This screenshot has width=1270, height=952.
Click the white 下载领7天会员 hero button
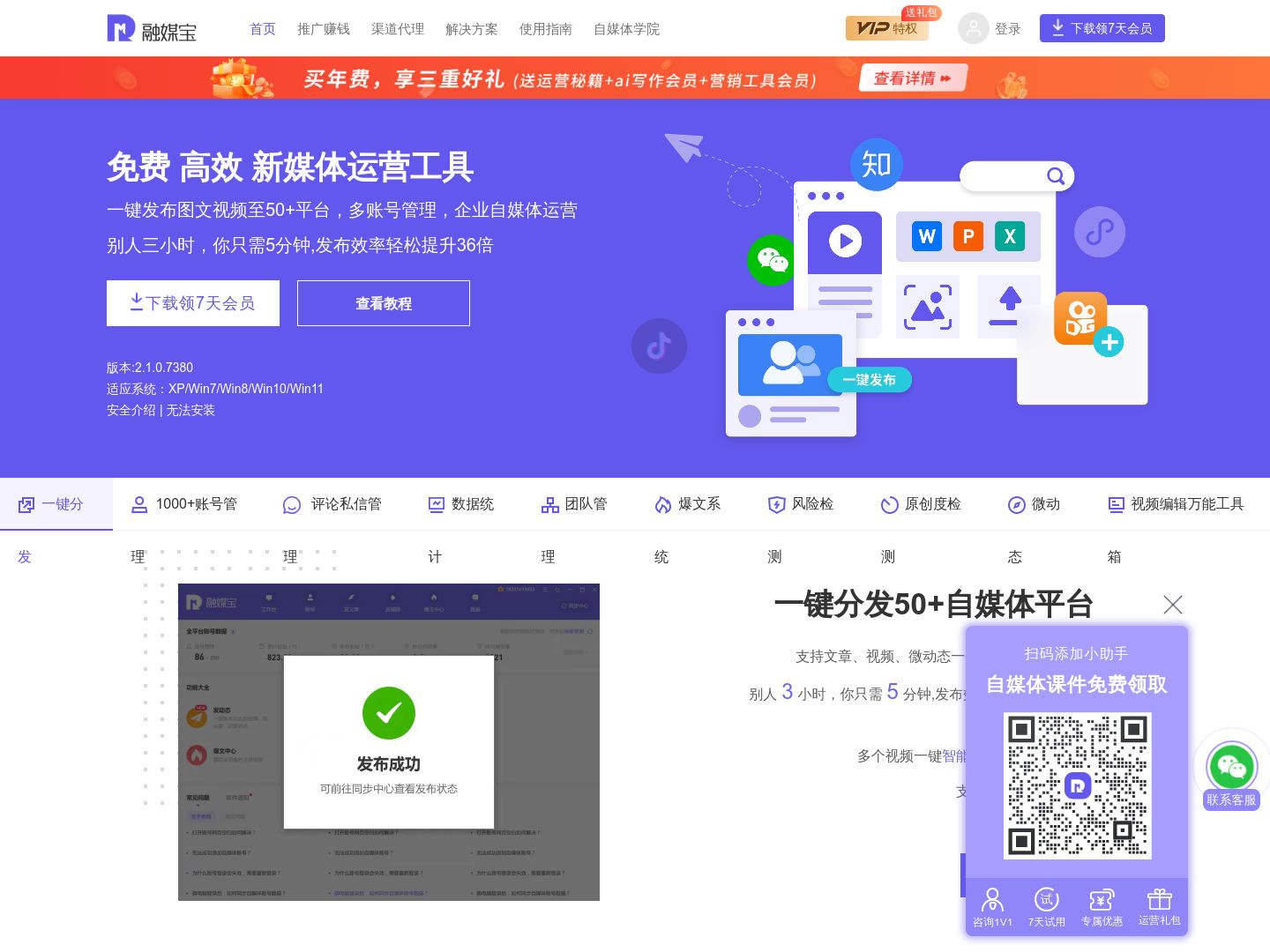pos(193,303)
